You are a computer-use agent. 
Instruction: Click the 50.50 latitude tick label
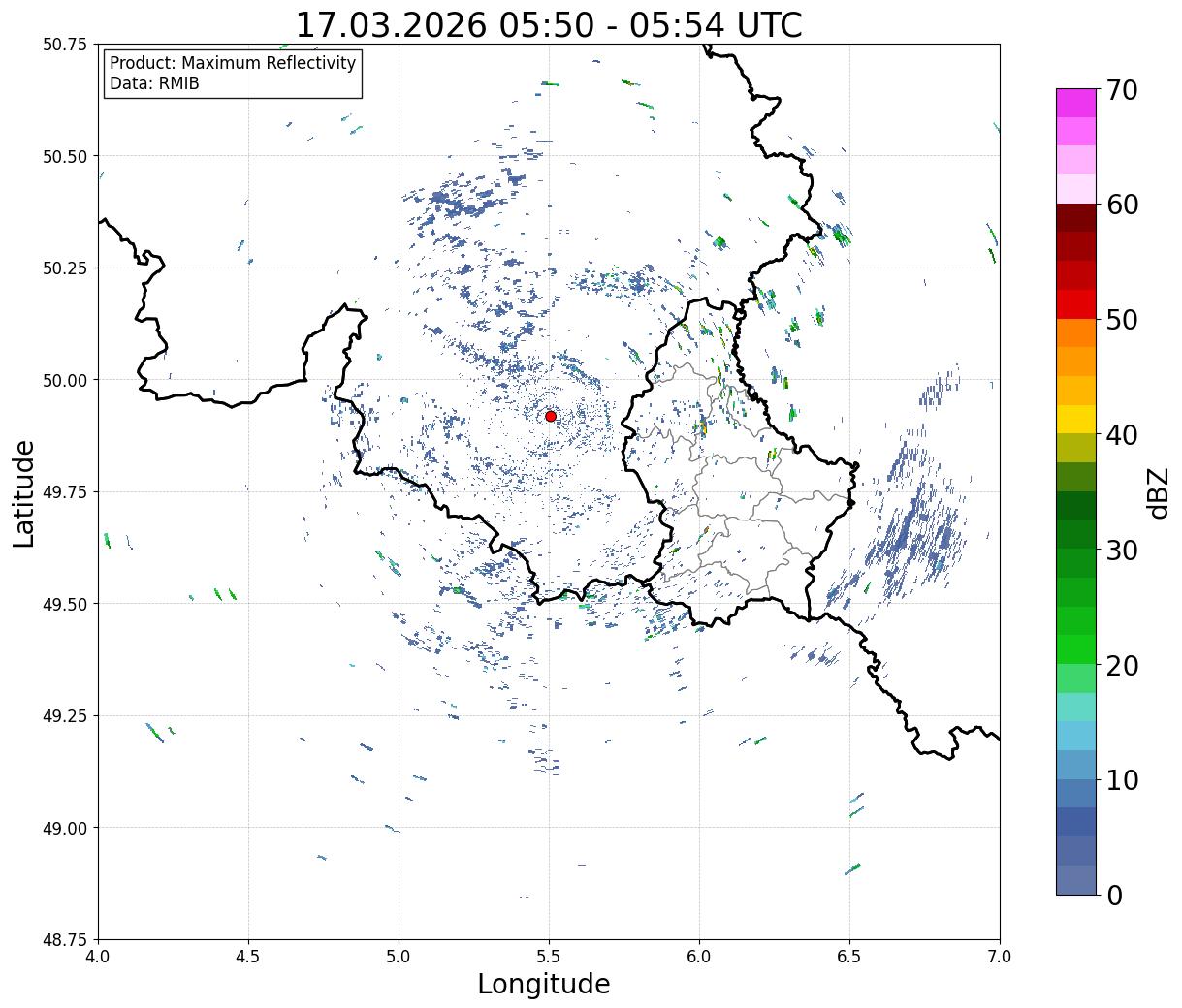65,156
